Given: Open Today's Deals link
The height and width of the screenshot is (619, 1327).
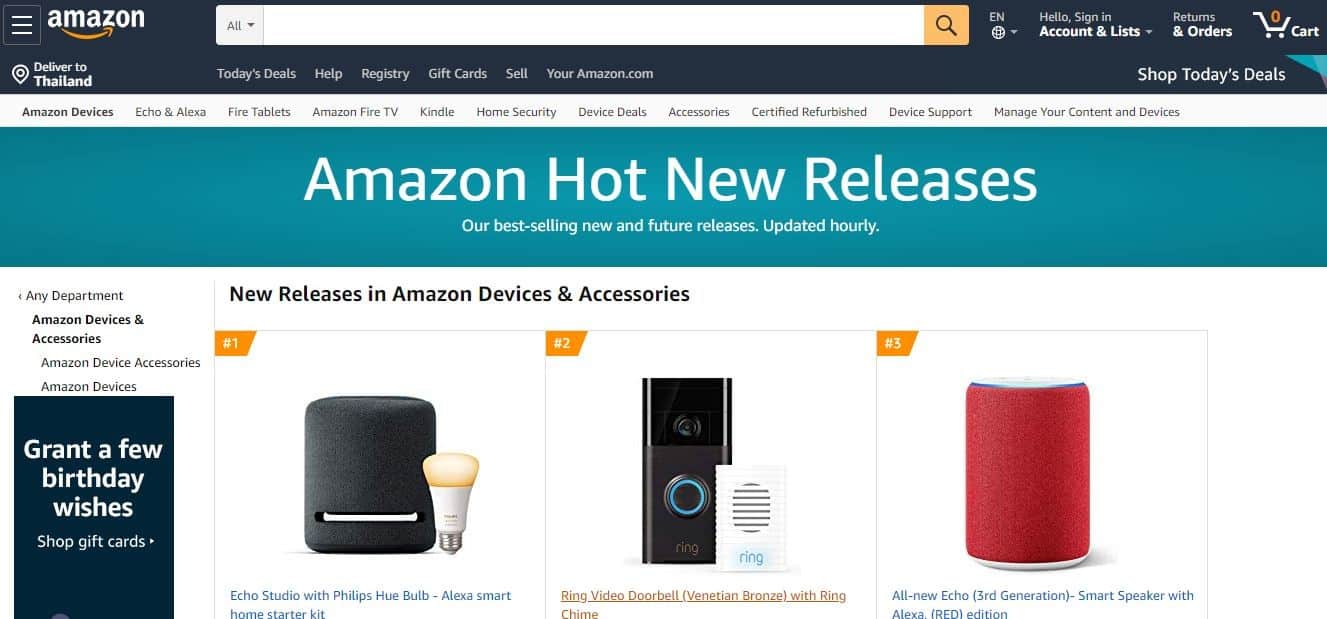Looking at the screenshot, I should click(256, 74).
